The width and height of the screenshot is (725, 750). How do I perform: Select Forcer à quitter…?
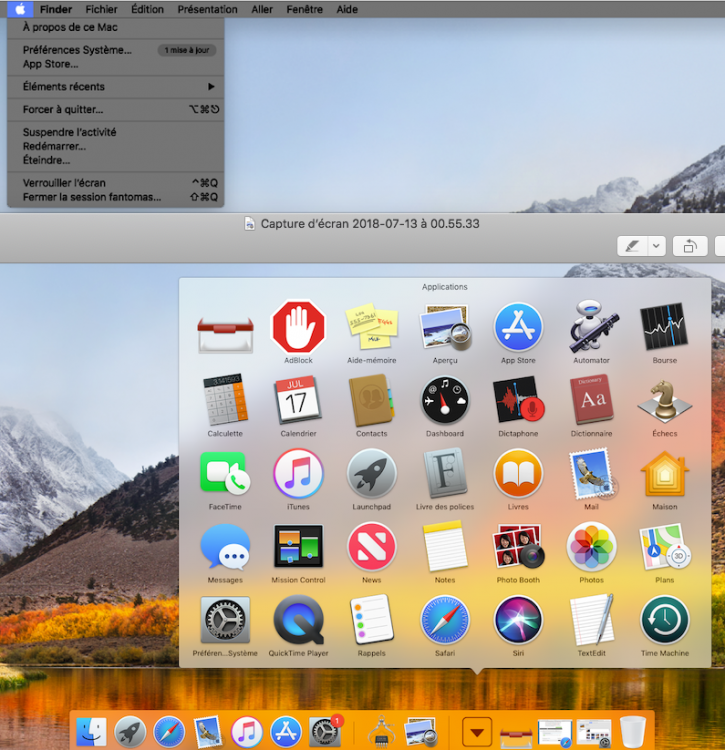click(116, 110)
